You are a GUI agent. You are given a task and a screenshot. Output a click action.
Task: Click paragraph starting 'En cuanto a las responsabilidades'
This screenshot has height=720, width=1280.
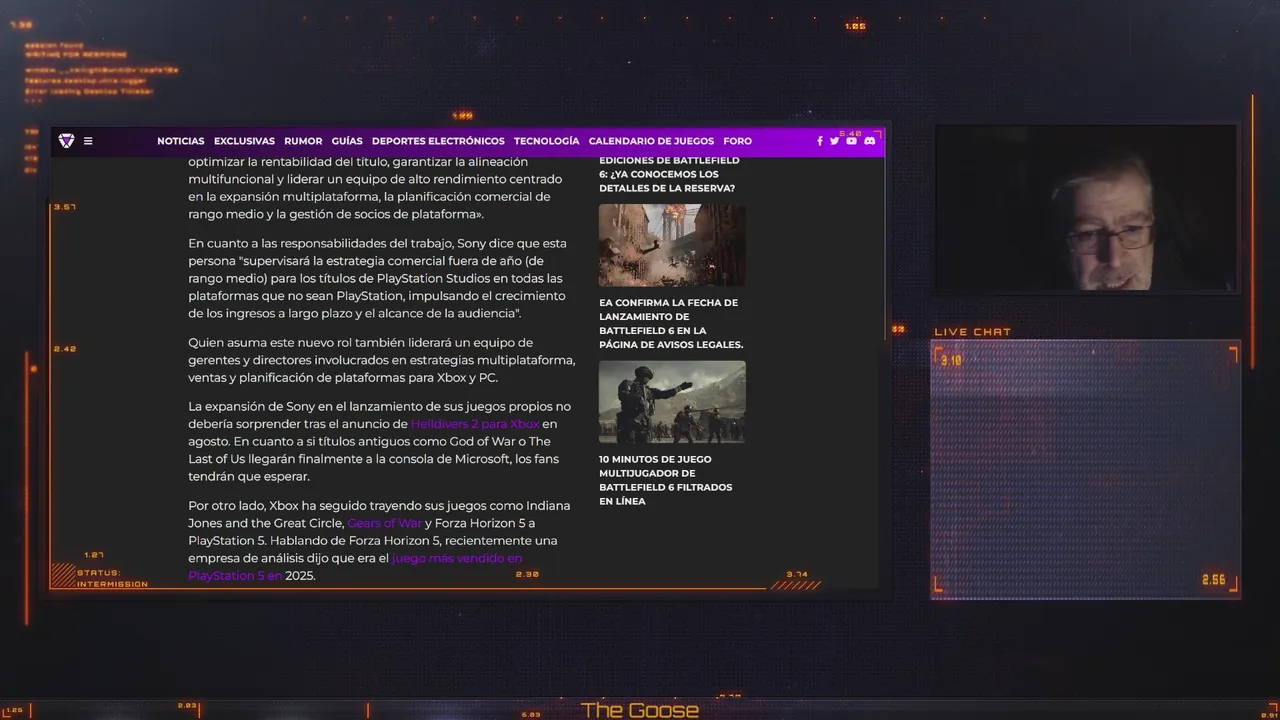[x=378, y=278]
